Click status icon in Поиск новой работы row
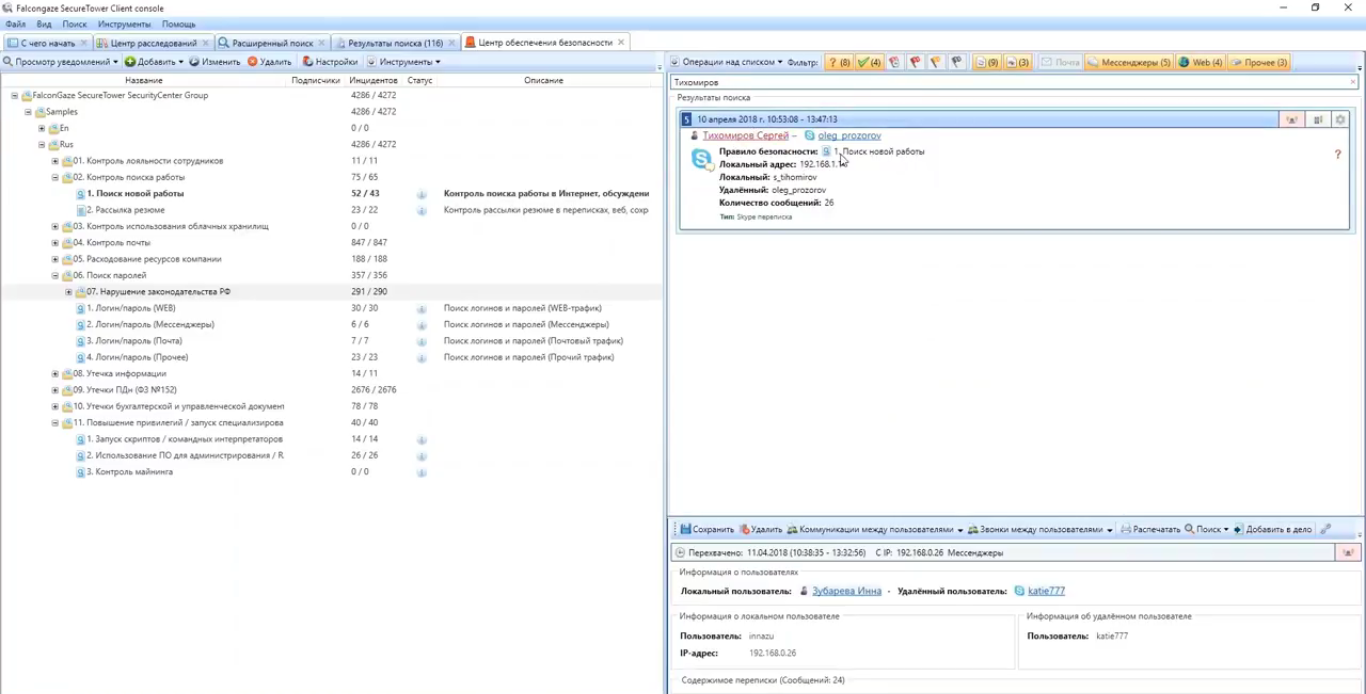This screenshot has height=694, width=1366. [x=422, y=194]
